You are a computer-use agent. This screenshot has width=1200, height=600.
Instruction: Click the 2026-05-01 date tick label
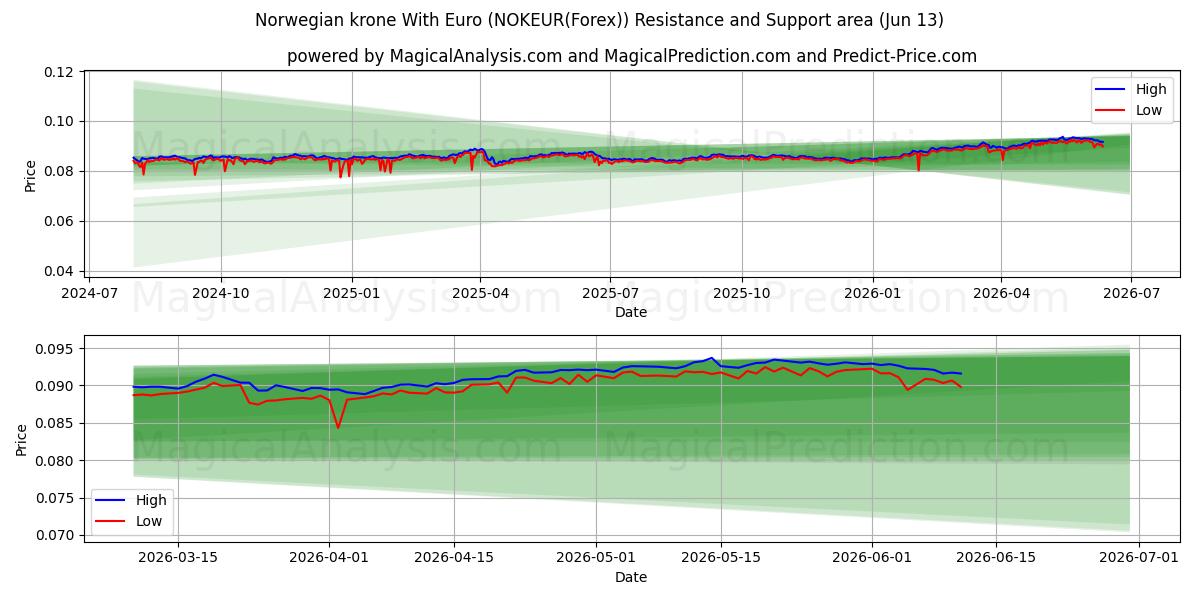point(597,559)
